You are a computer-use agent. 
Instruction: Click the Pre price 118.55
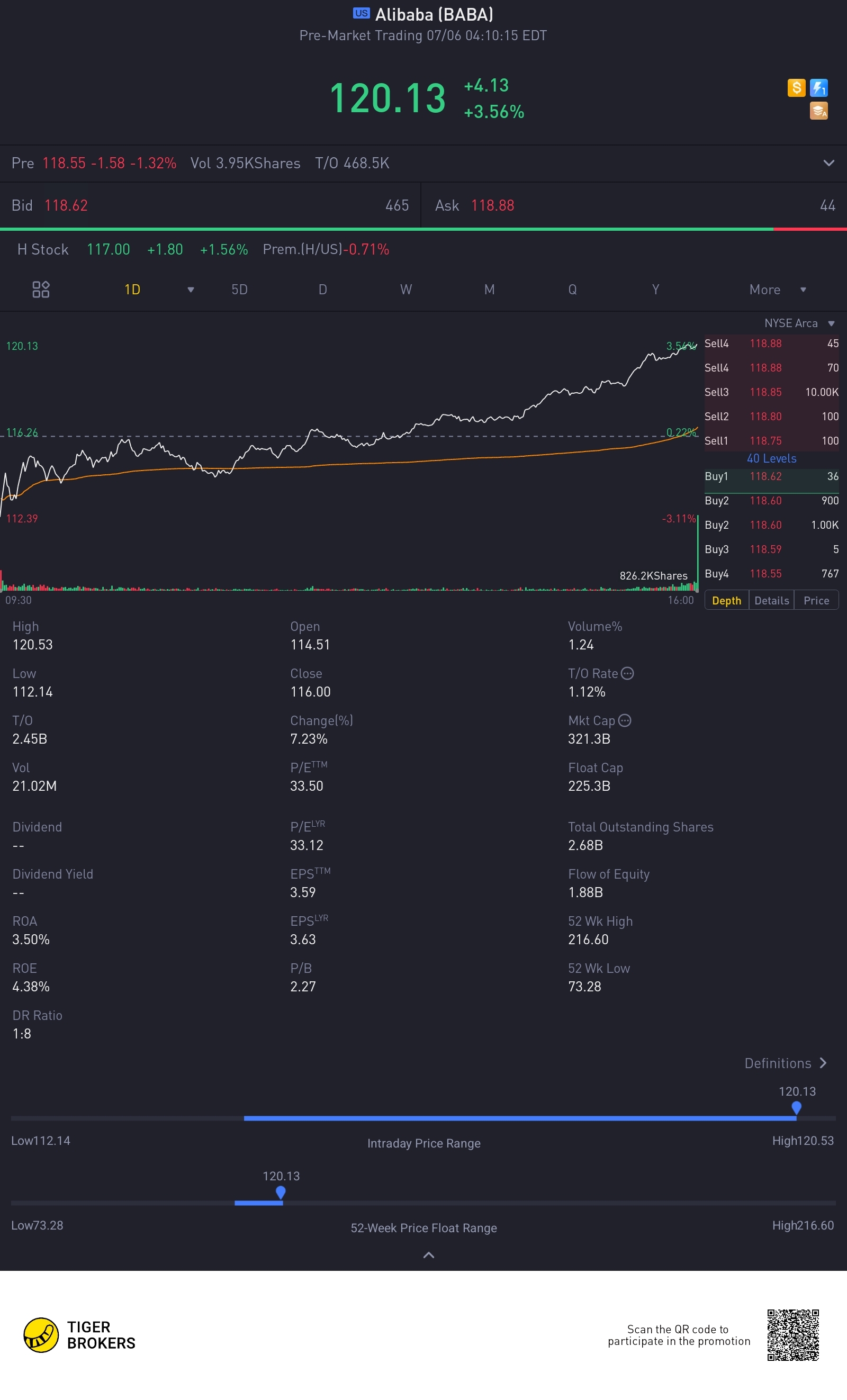tap(64, 163)
